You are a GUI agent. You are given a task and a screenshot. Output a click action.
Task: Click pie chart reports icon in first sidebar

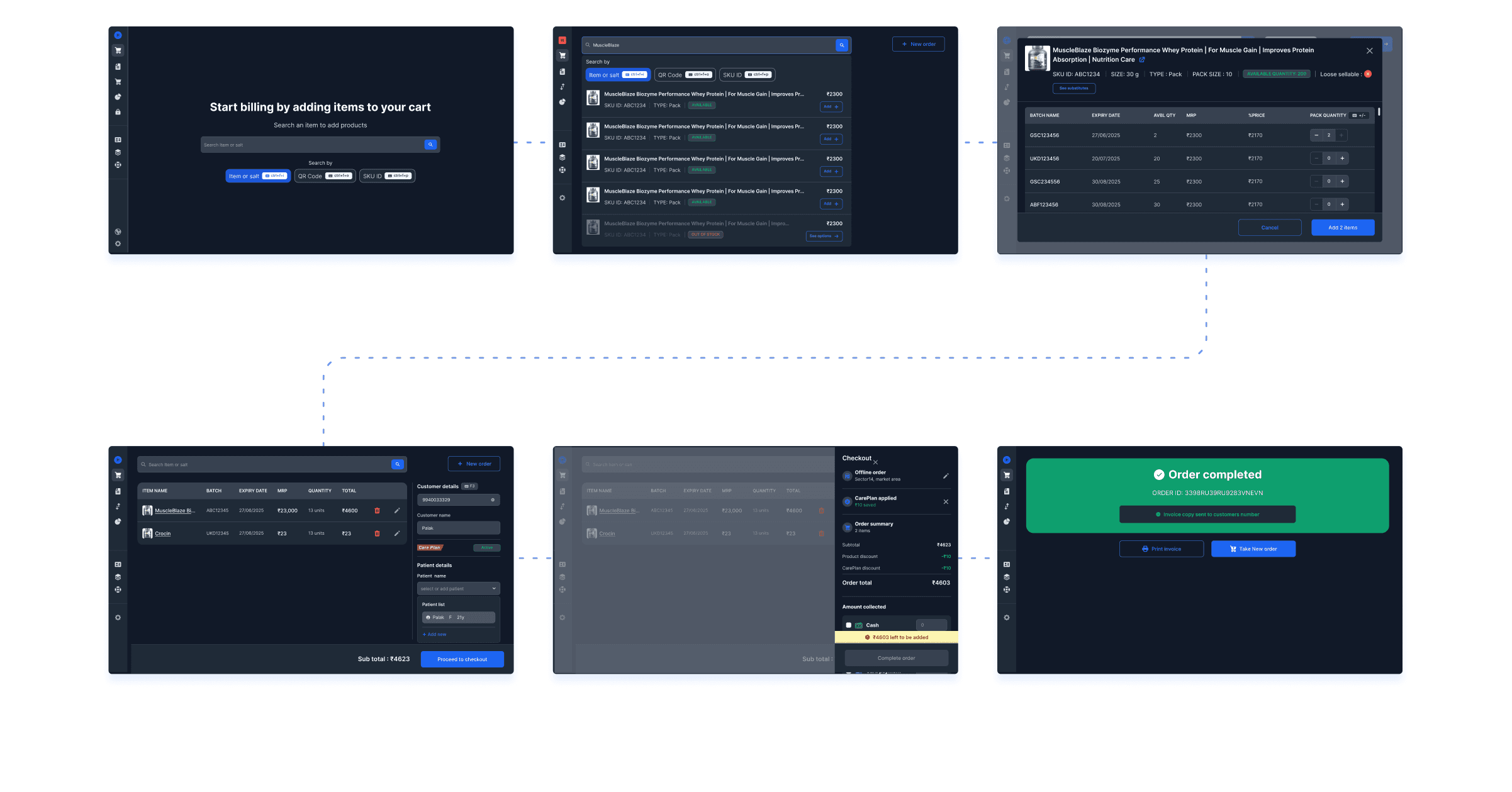118,97
